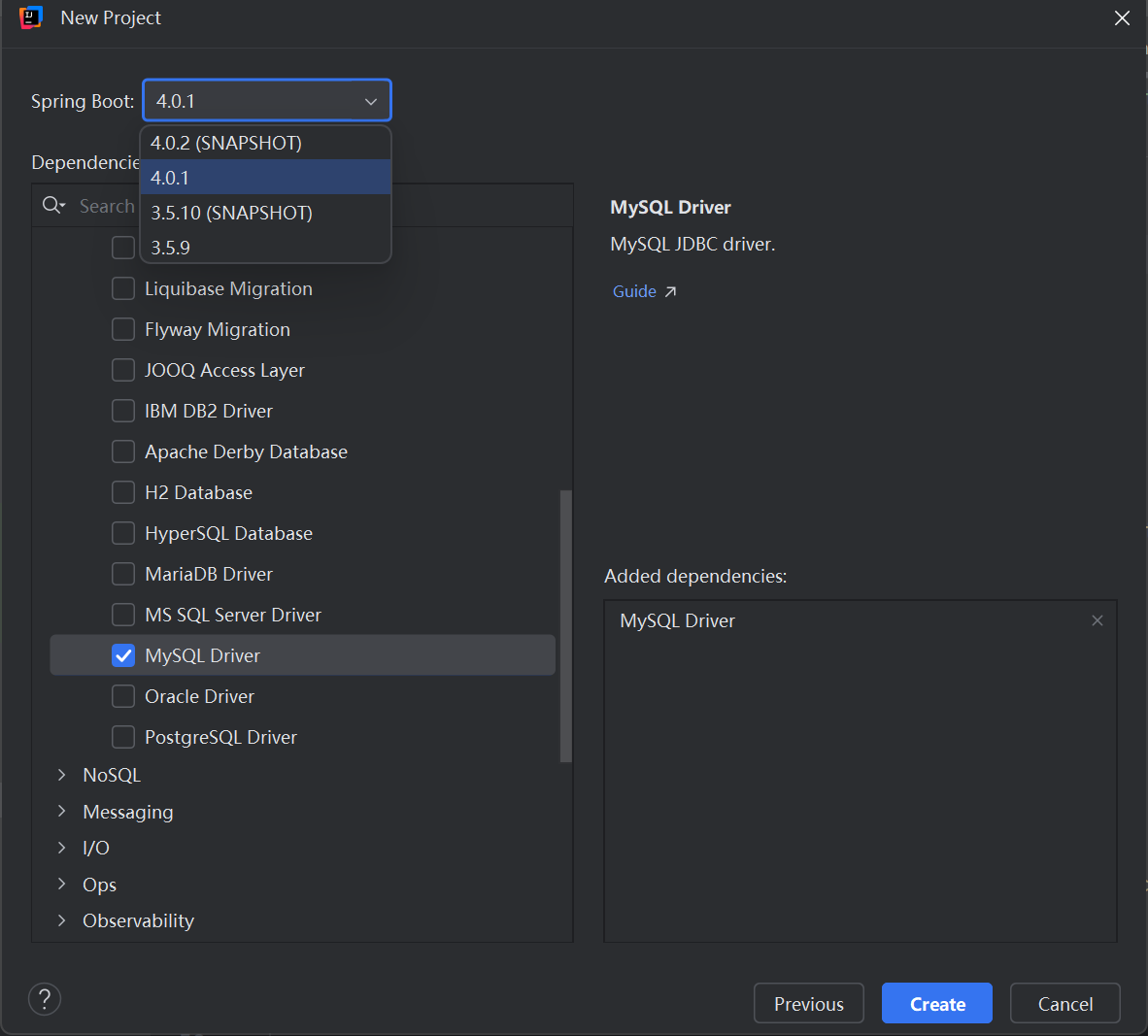This screenshot has height=1036, width=1148.
Task: Check the PostgreSQL Driver checkbox
Action: (123, 737)
